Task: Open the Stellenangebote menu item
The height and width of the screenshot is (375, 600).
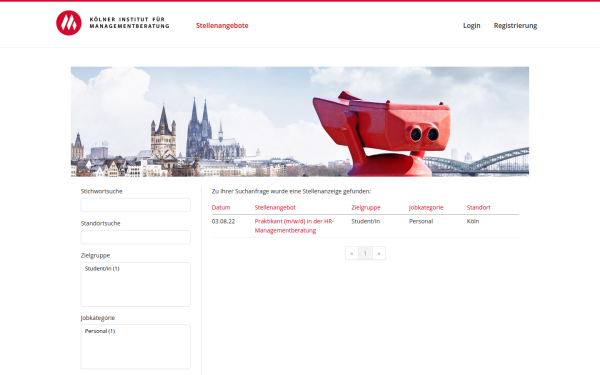Action: click(x=222, y=26)
